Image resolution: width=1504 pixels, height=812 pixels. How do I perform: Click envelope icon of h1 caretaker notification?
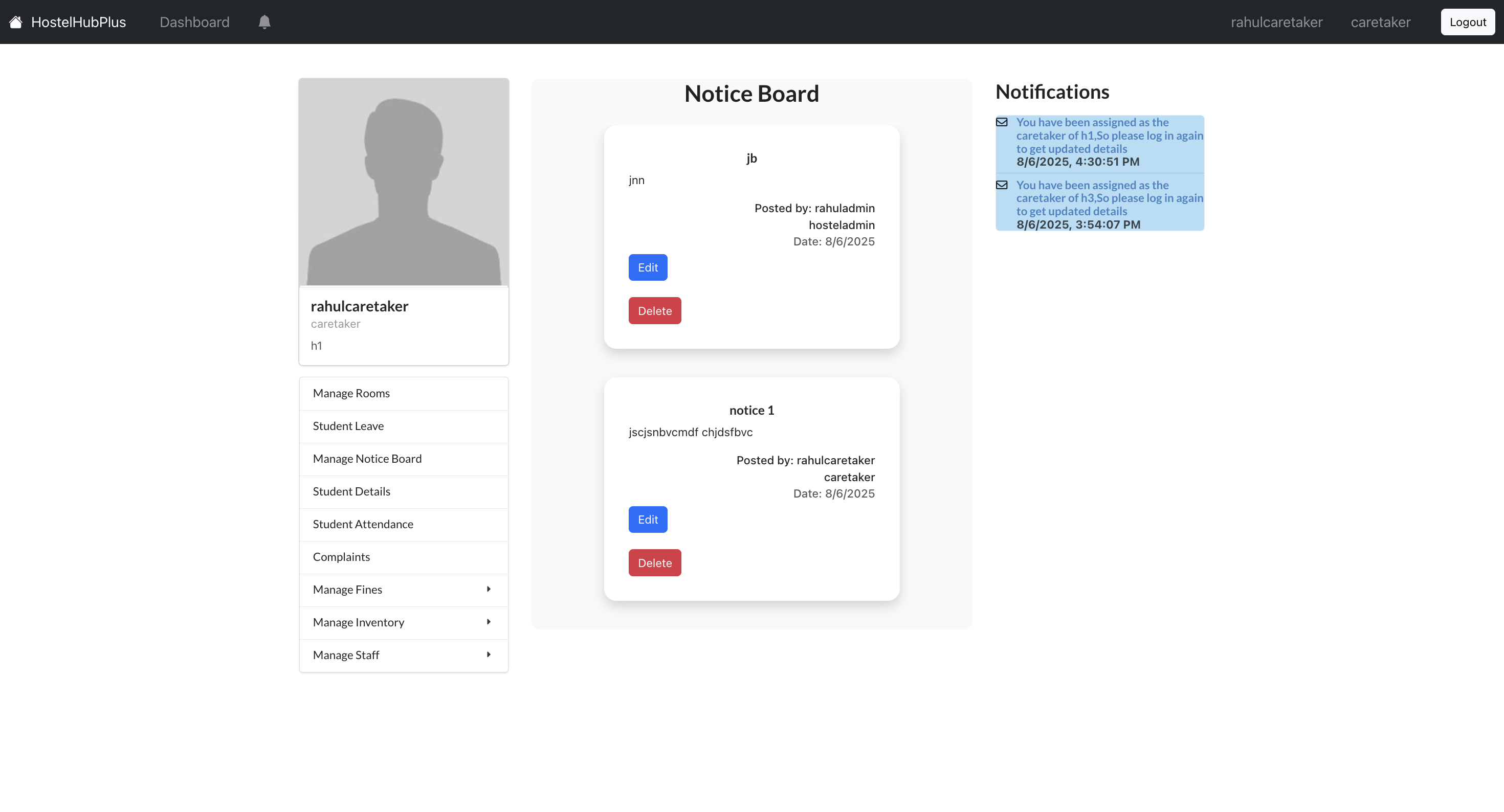coord(1002,122)
